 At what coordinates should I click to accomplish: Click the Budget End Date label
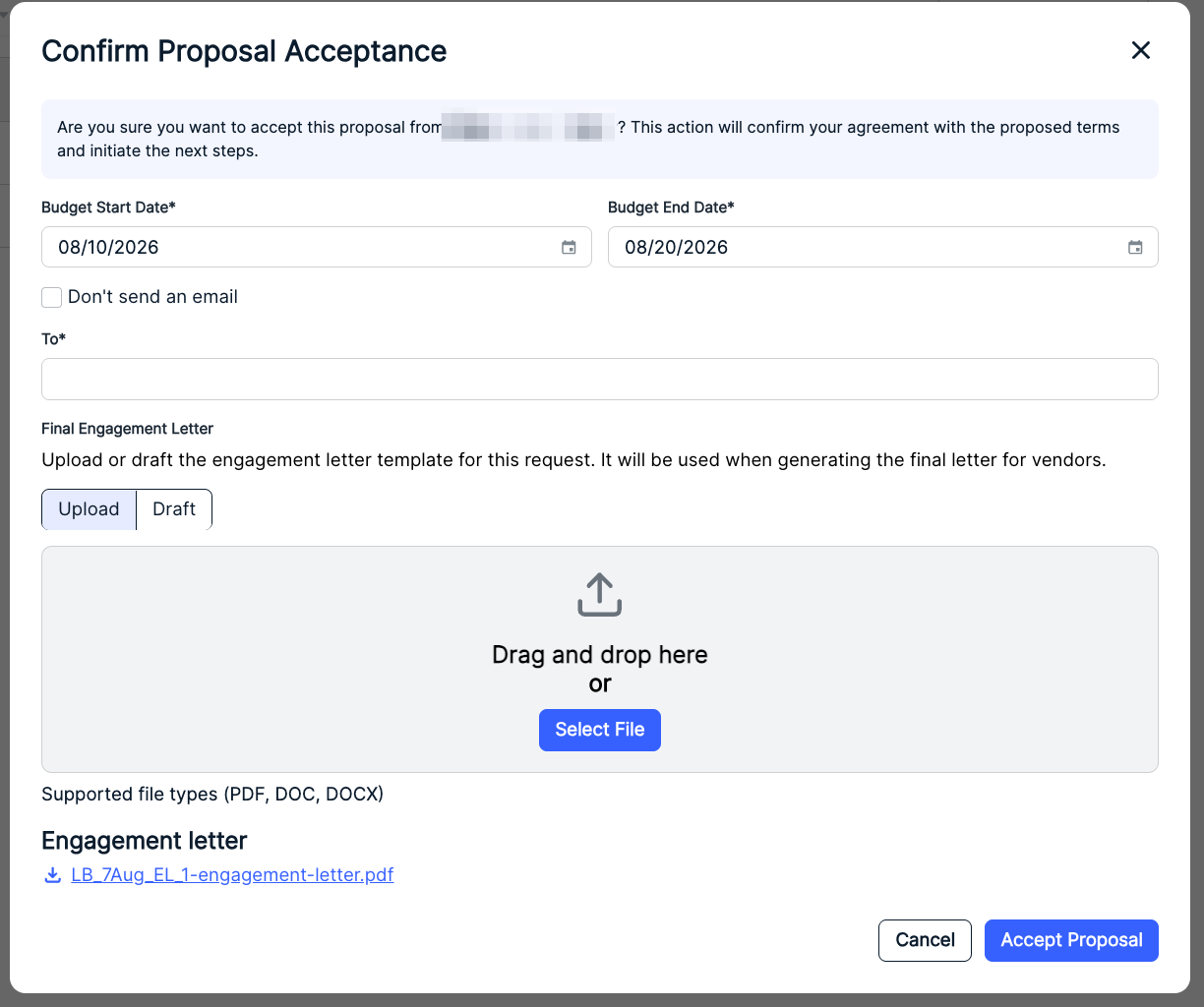[671, 207]
